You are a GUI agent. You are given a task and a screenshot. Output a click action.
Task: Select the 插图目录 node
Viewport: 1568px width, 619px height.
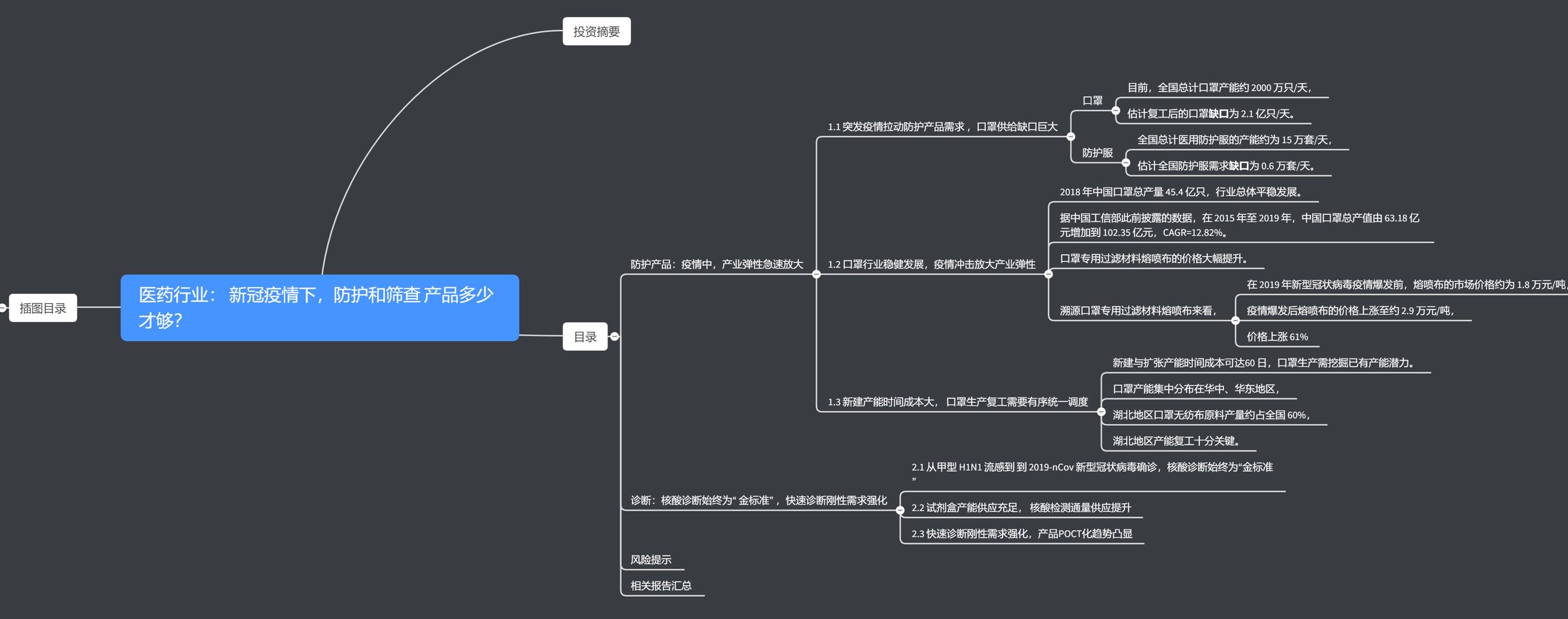click(x=42, y=308)
